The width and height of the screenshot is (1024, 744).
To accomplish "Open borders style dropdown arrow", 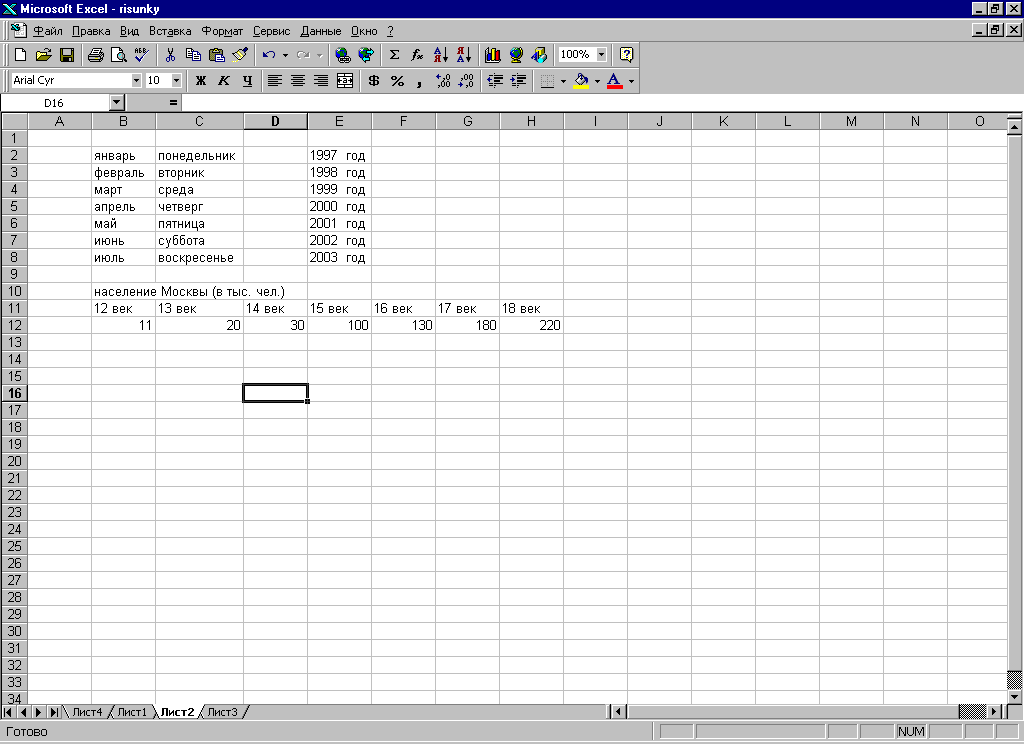I will (564, 81).
